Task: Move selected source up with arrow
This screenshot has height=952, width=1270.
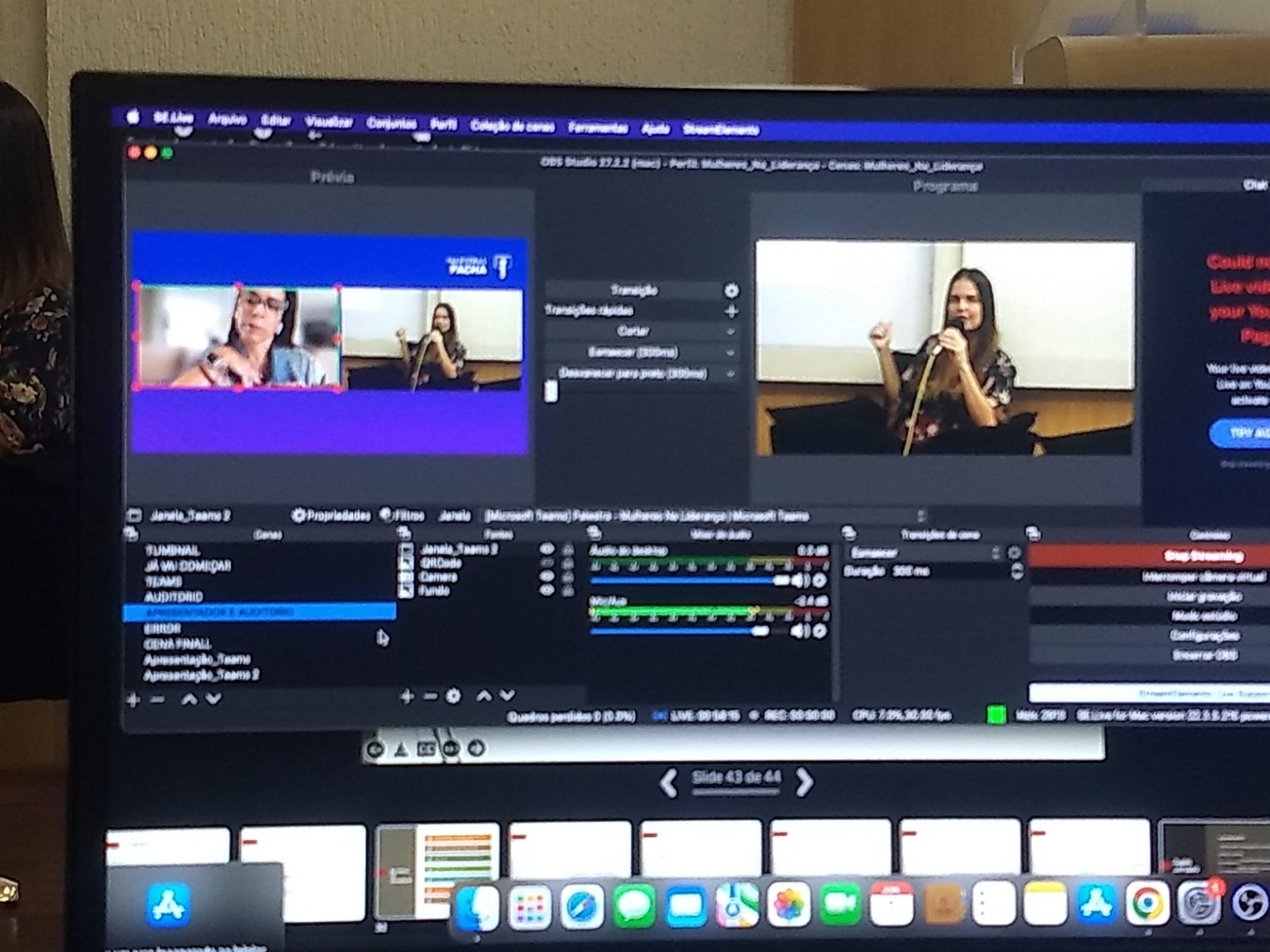Action: click(483, 697)
